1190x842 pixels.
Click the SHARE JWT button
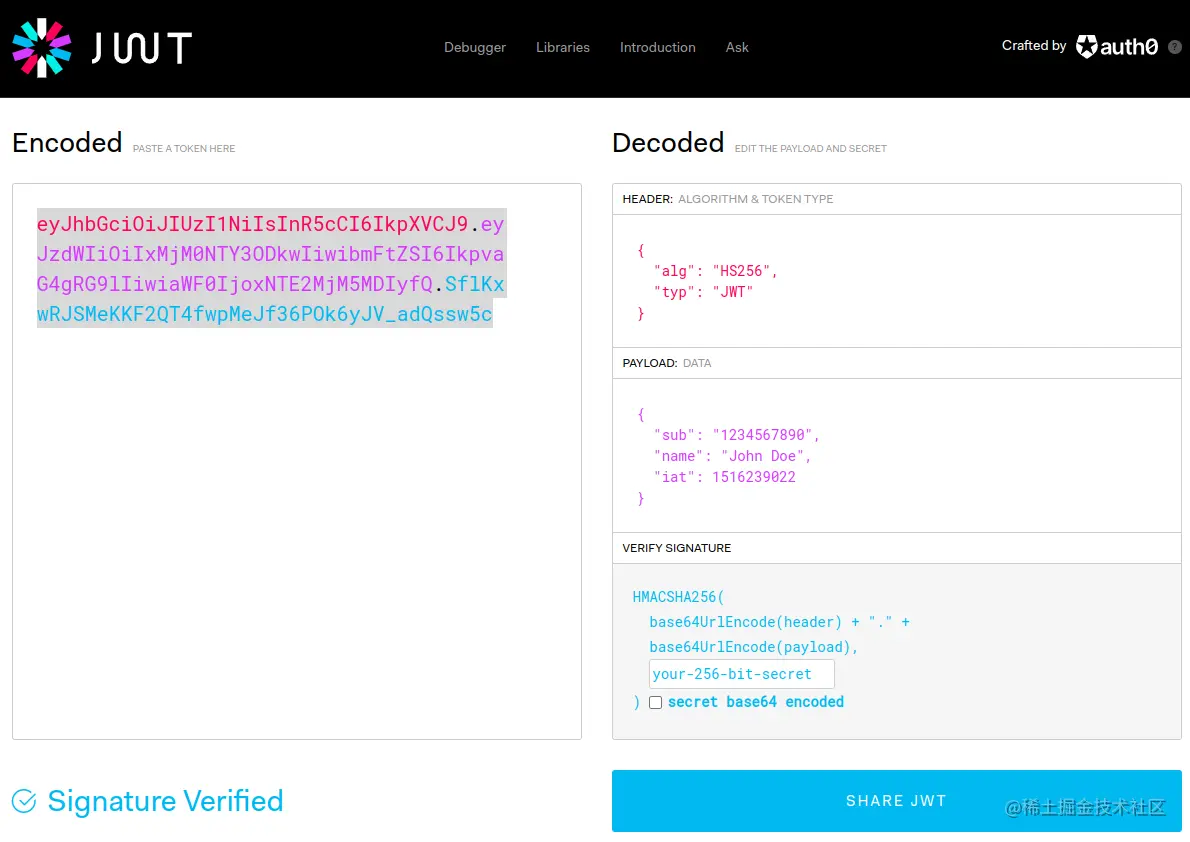pos(896,800)
